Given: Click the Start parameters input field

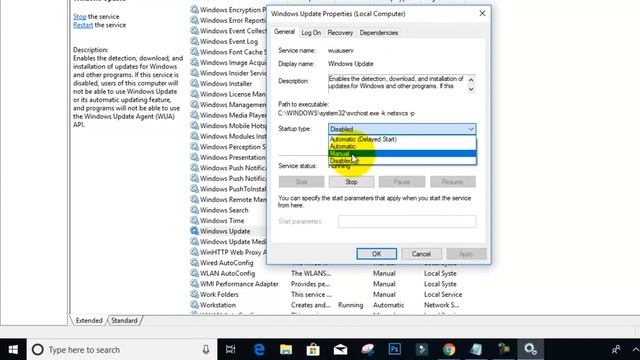Looking at the screenshot, I should pos(407,221).
